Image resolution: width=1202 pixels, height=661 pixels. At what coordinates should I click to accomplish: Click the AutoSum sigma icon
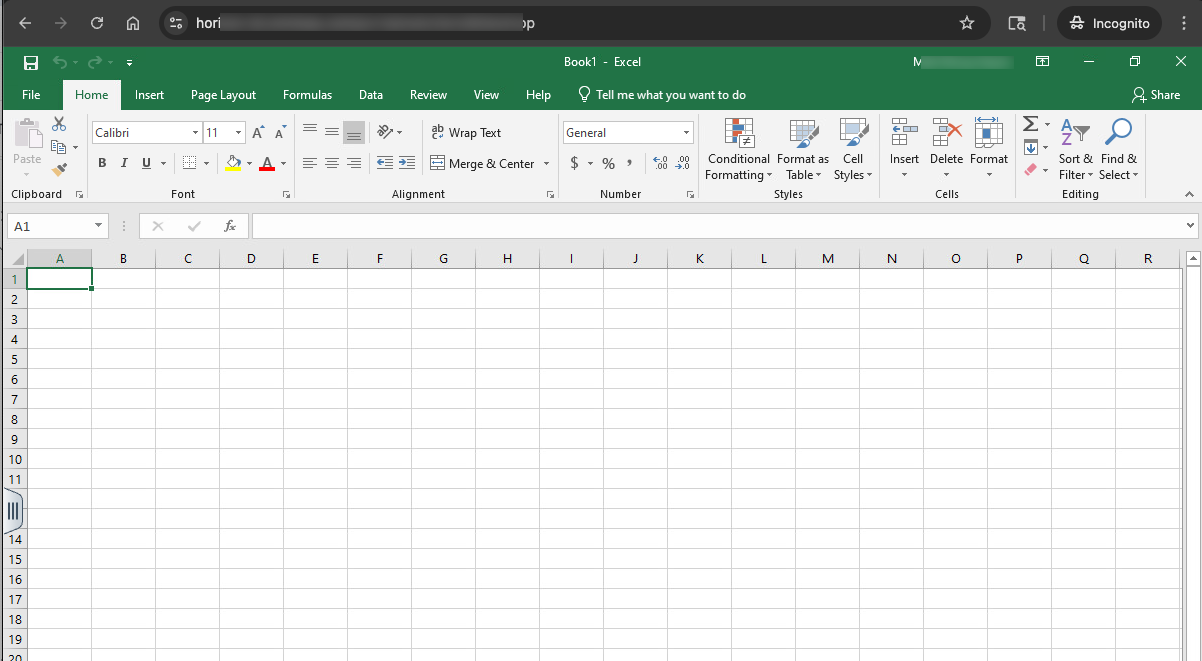point(1030,124)
